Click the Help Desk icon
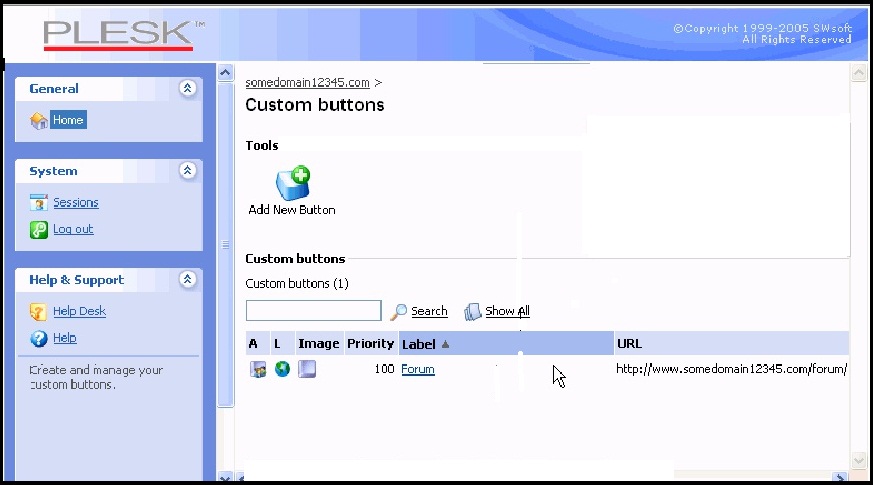 (x=38, y=311)
